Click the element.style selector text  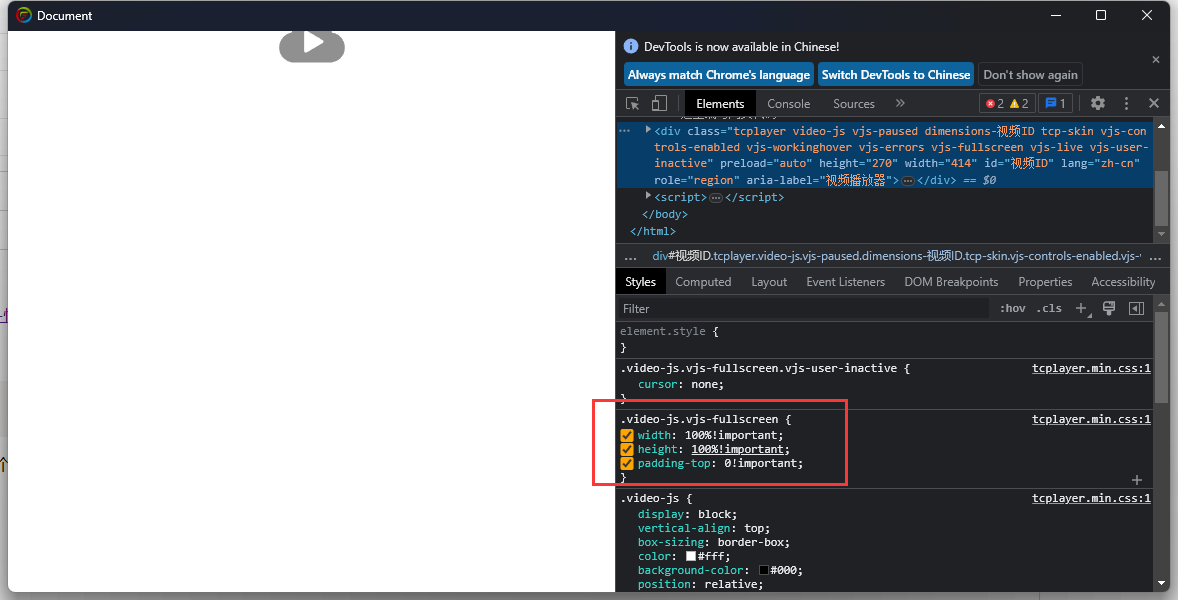point(663,331)
